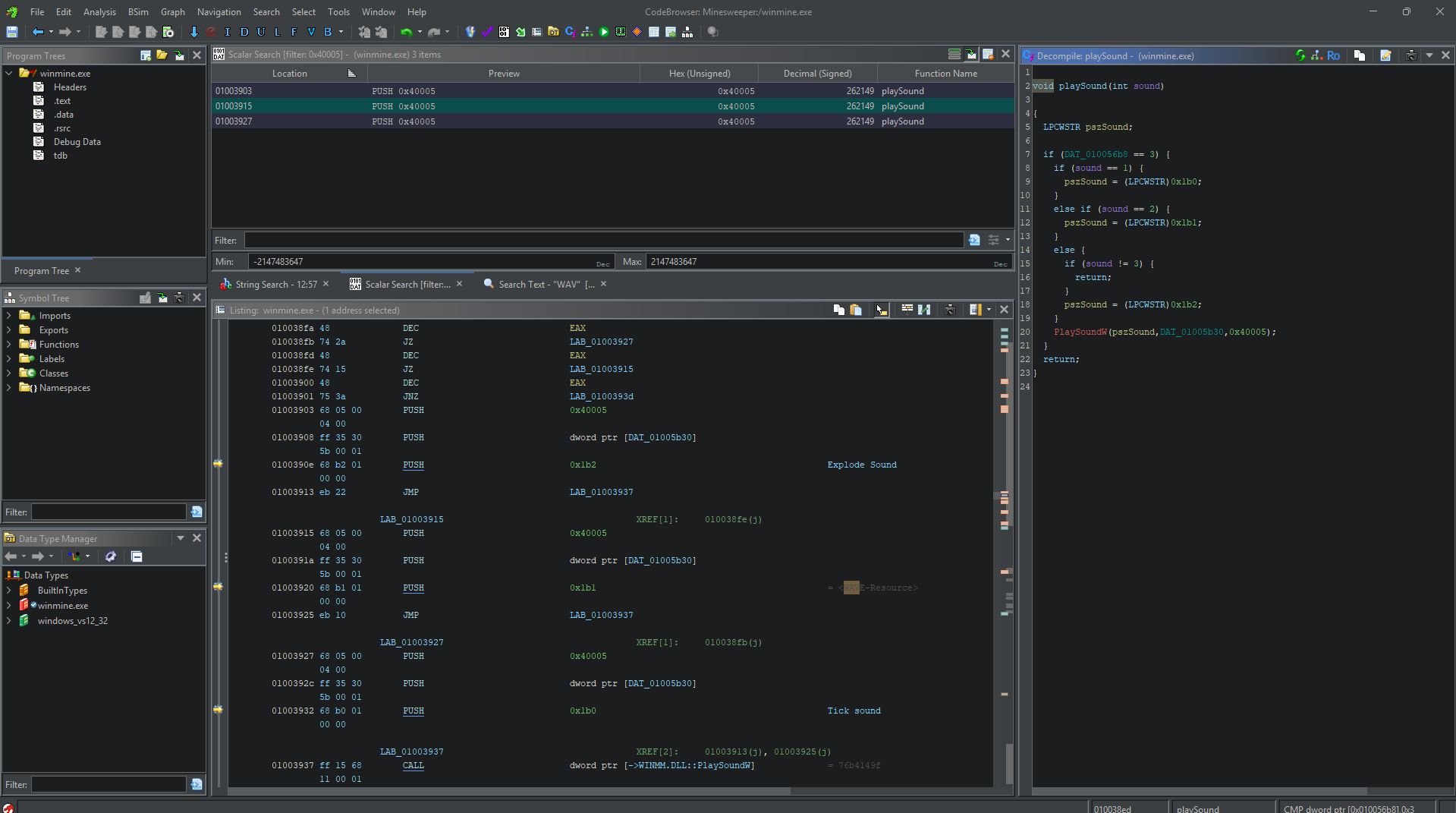Select the 01003903 row in Scalar Search results
The width and height of the screenshot is (1456, 813).
(x=234, y=91)
